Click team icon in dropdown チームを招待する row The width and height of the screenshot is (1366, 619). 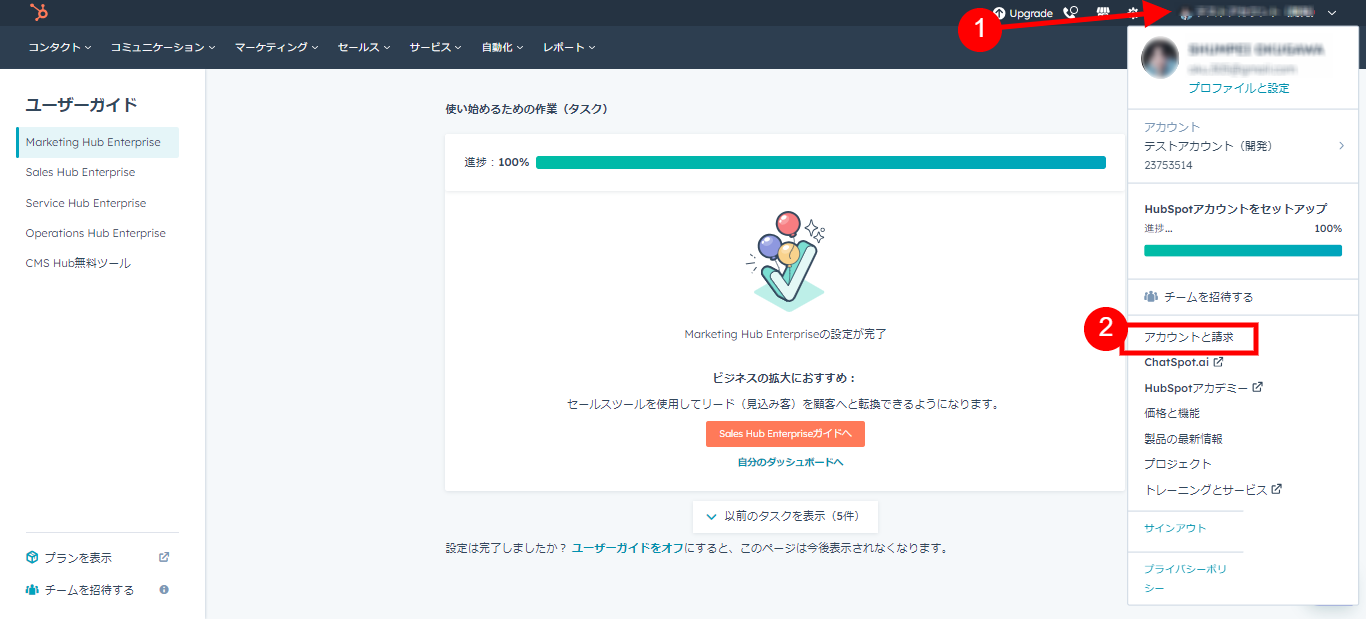coord(1151,296)
